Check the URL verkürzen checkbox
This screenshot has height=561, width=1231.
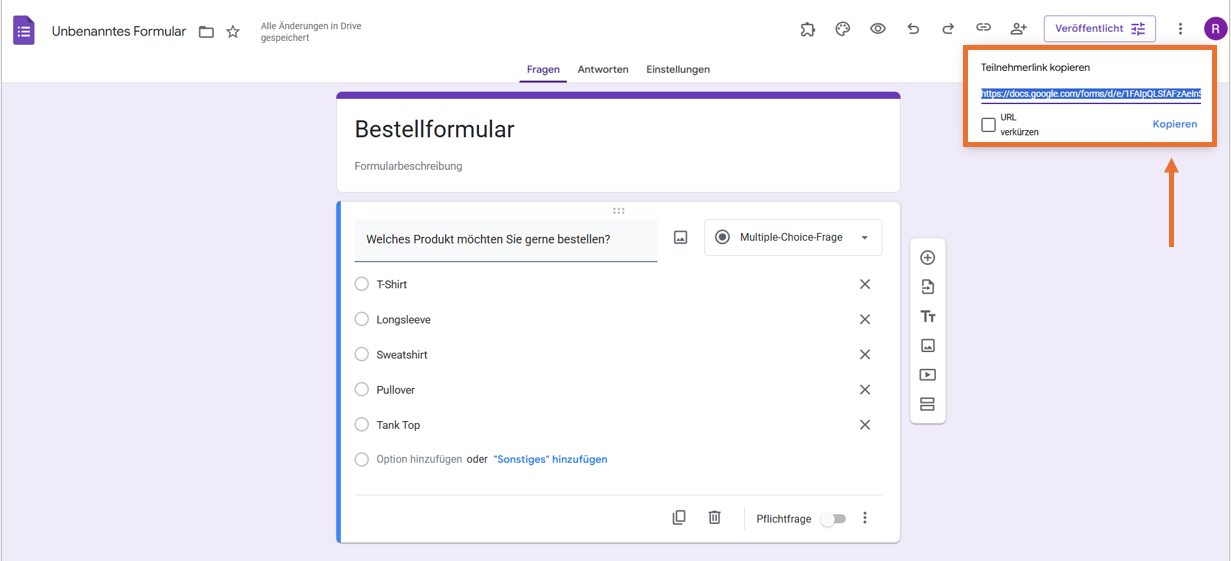click(x=988, y=125)
